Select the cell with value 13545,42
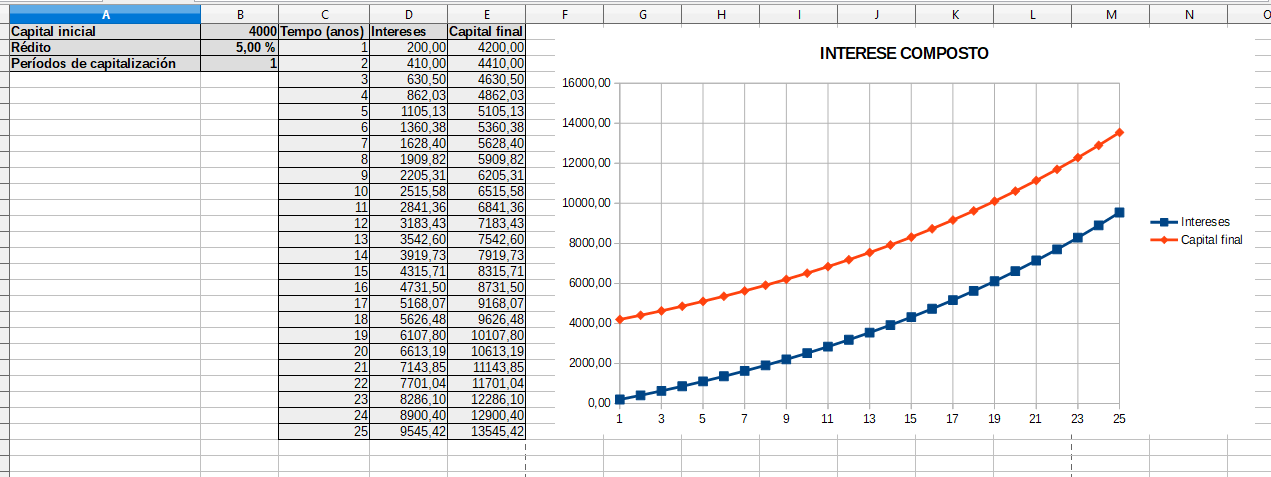1271x477 pixels. point(486,432)
